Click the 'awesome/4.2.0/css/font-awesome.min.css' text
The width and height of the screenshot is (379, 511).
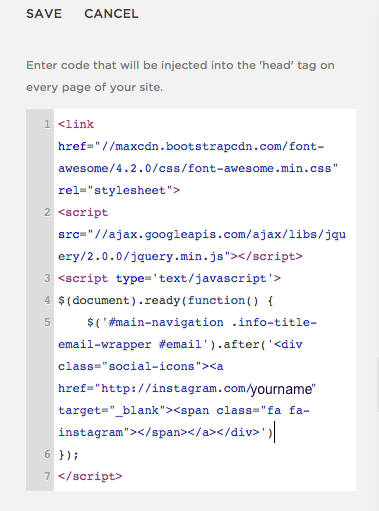click(x=198, y=169)
